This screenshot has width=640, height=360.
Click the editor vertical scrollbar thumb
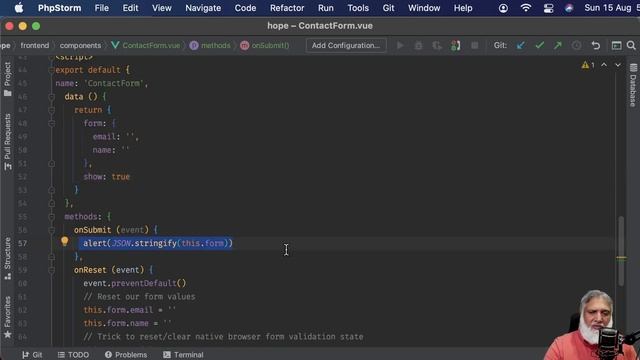click(x=621, y=251)
